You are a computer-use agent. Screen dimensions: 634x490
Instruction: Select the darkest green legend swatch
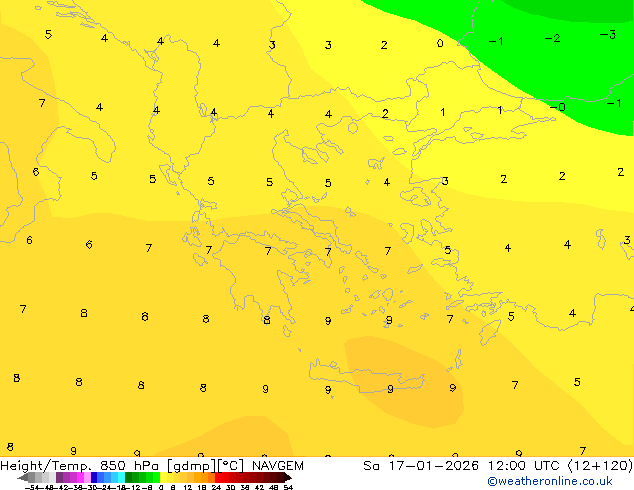point(128,477)
